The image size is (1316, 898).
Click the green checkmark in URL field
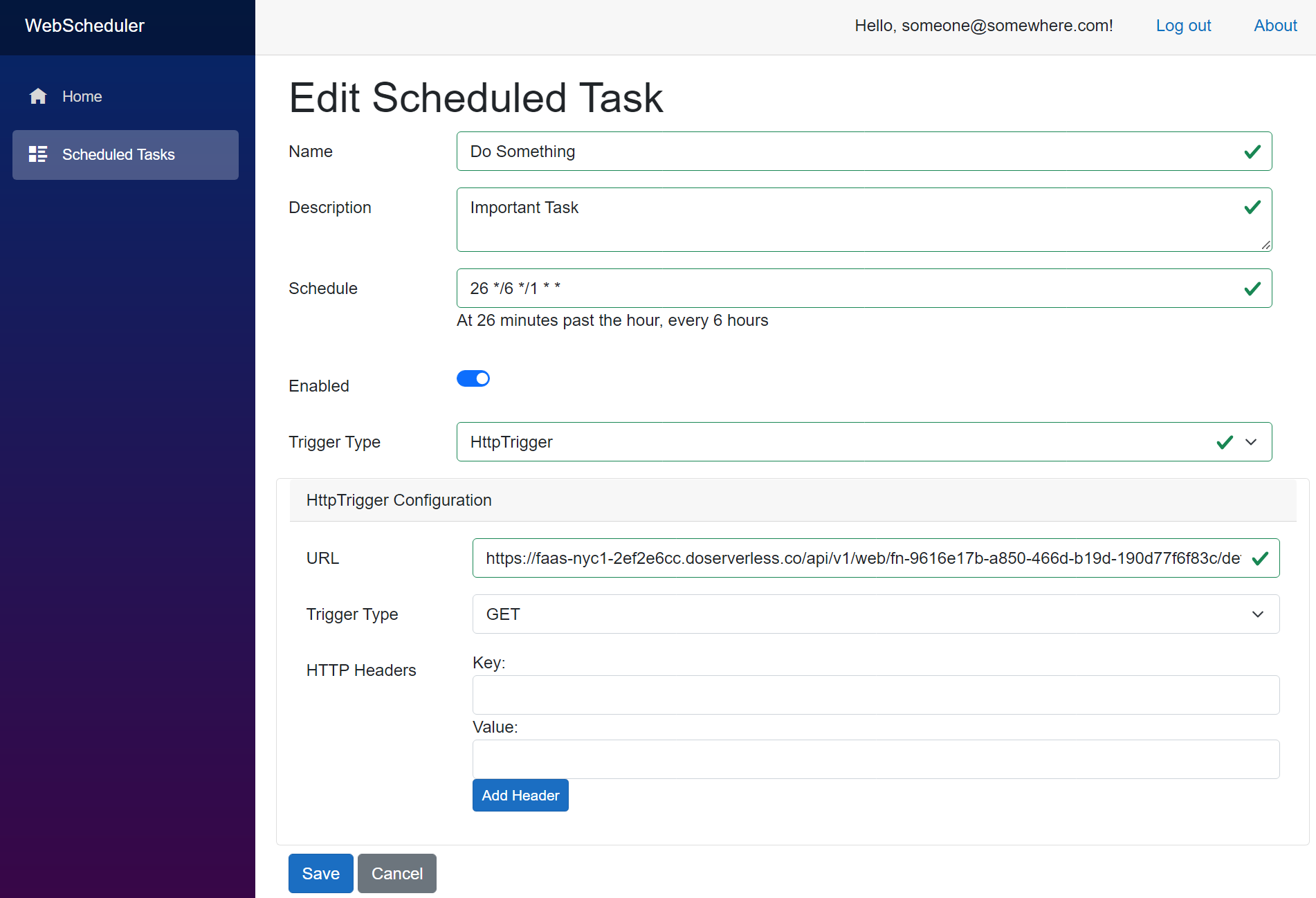[x=1260, y=558]
